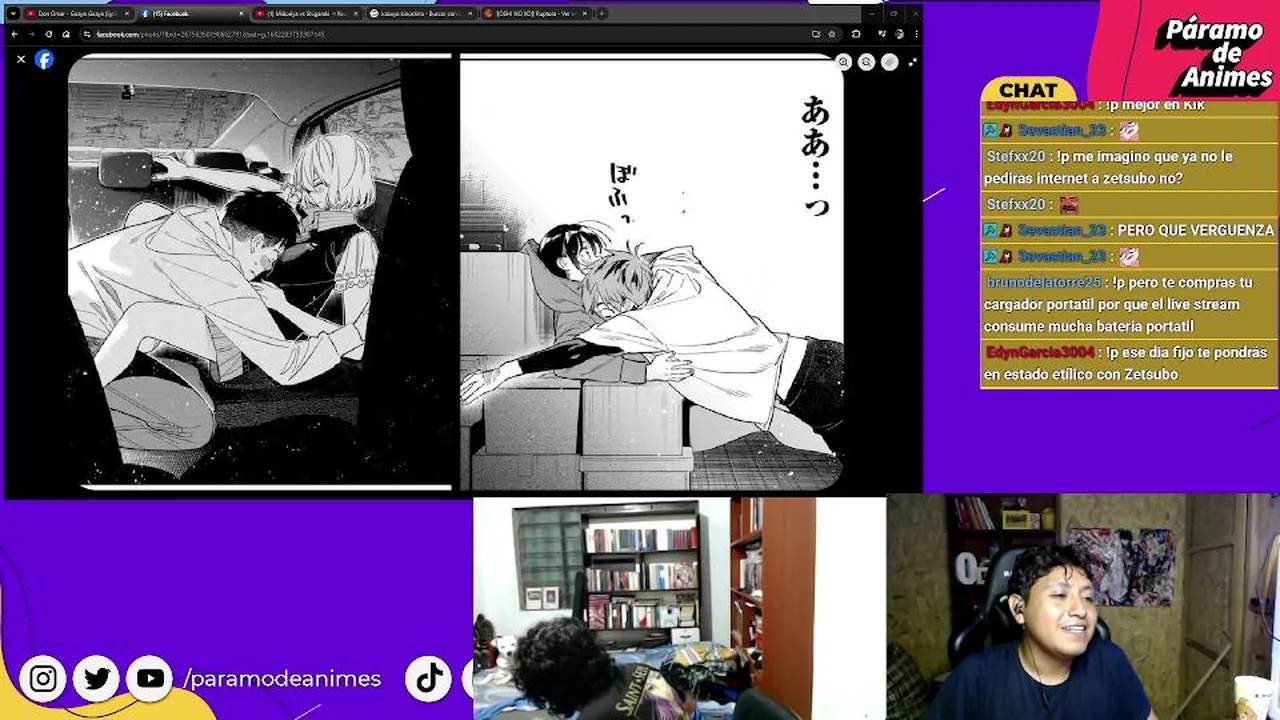Image resolution: width=1280 pixels, height=720 pixels.
Task: Click chat message 'PERO QUE VERGUENZA'
Action: point(1195,230)
